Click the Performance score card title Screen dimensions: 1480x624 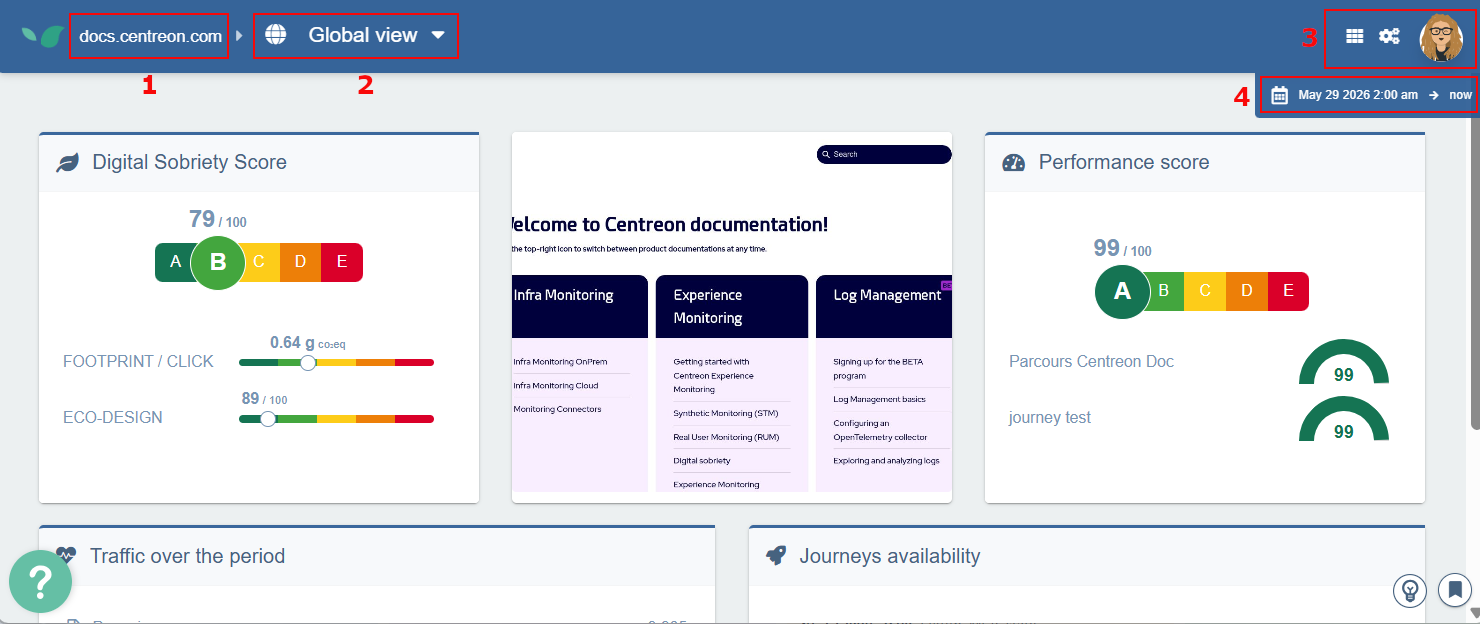[x=1124, y=162]
